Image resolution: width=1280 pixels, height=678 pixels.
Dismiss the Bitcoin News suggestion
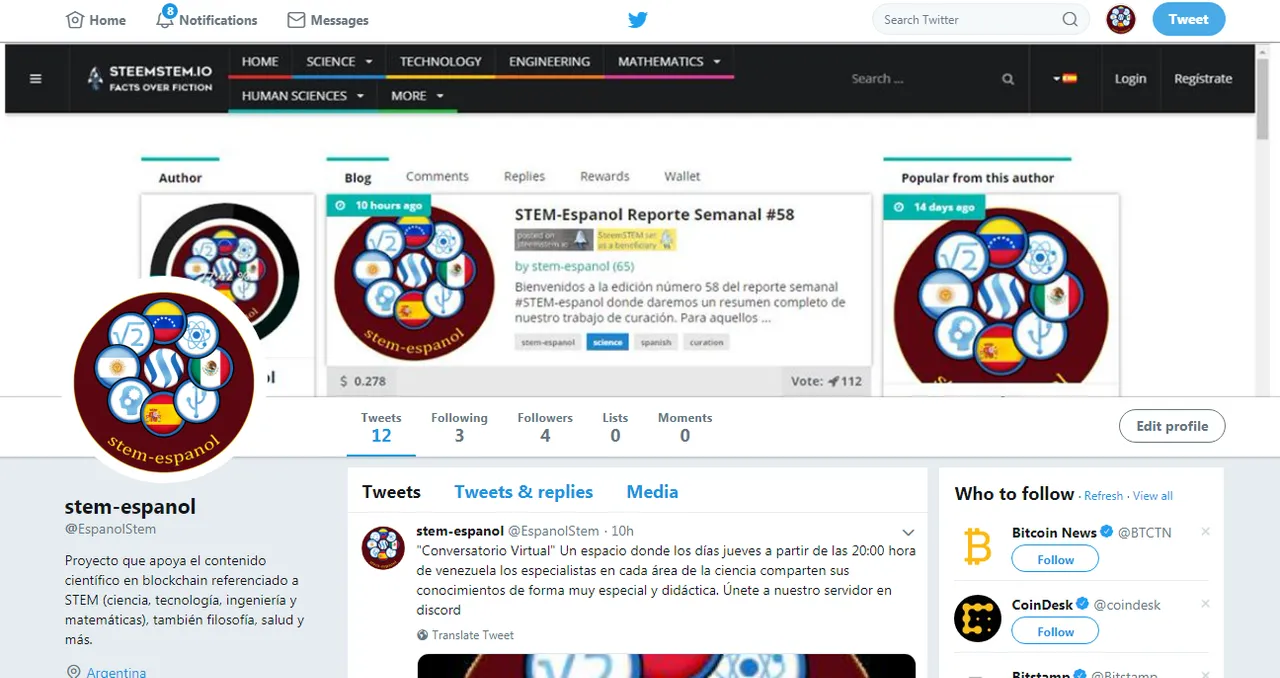[1205, 532]
